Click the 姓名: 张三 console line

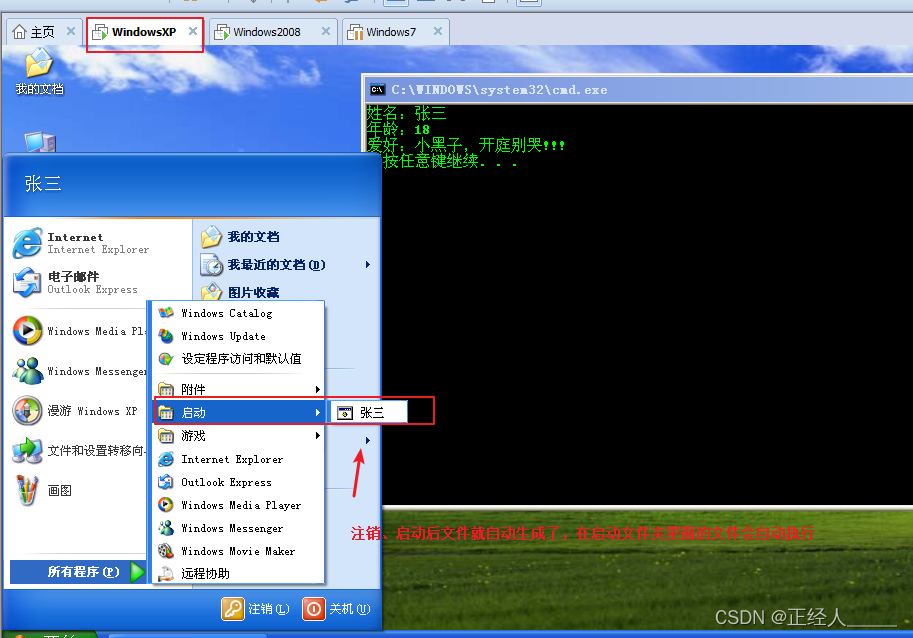(x=406, y=113)
